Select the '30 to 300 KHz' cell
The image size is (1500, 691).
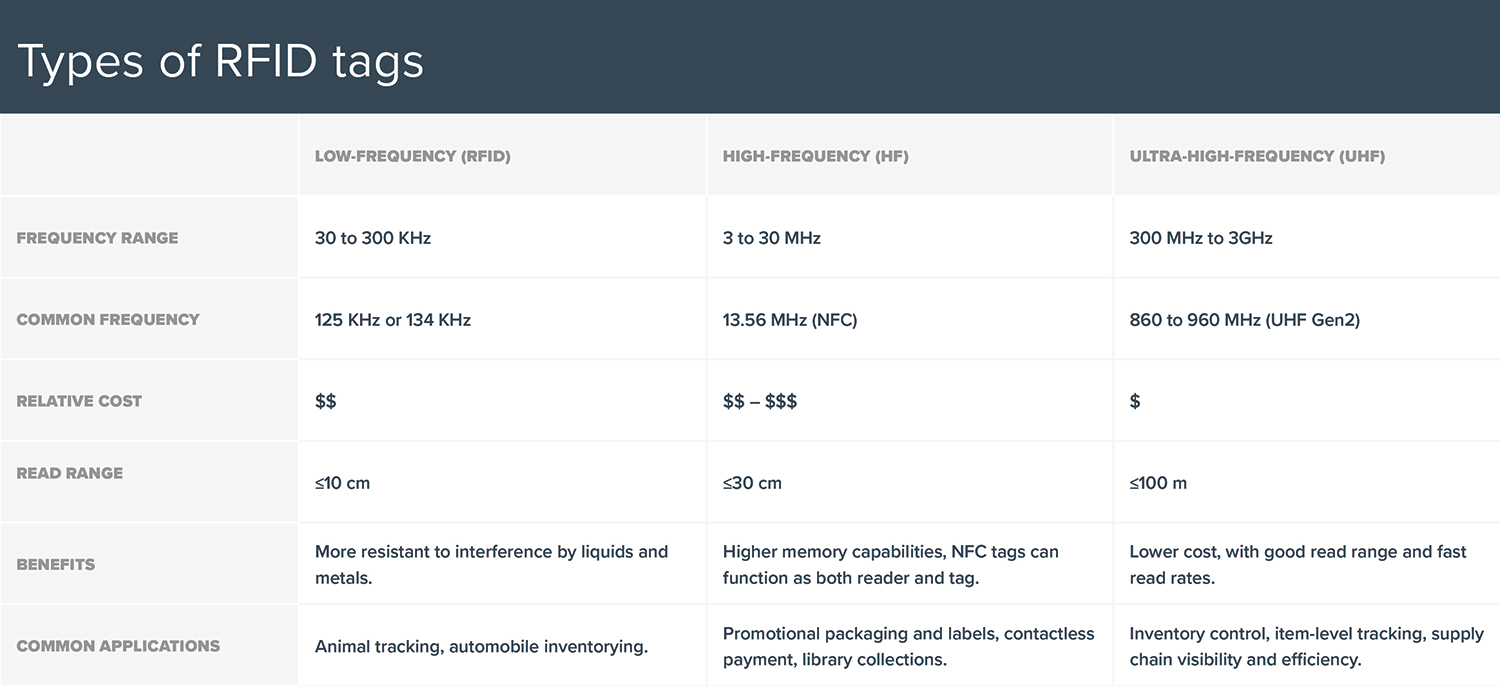(x=373, y=238)
